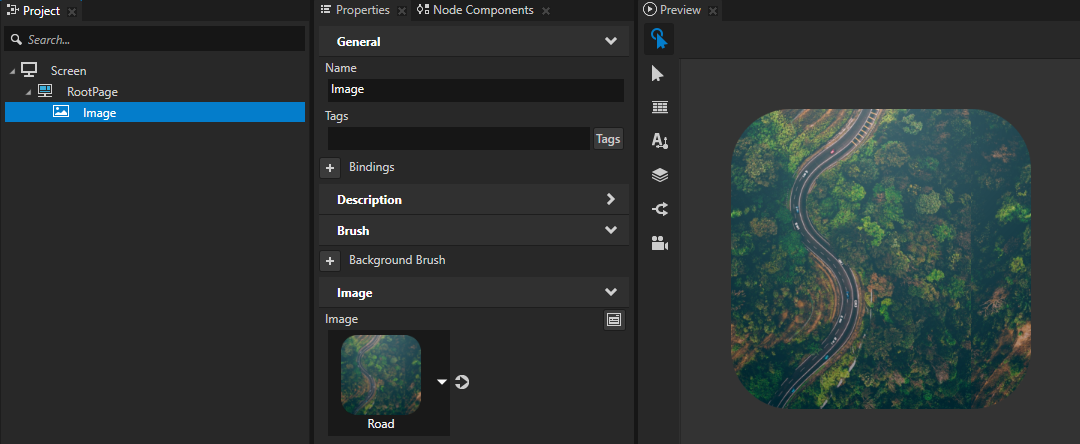
Task: Activate the Interact mode tool in Preview
Action: [x=659, y=39]
